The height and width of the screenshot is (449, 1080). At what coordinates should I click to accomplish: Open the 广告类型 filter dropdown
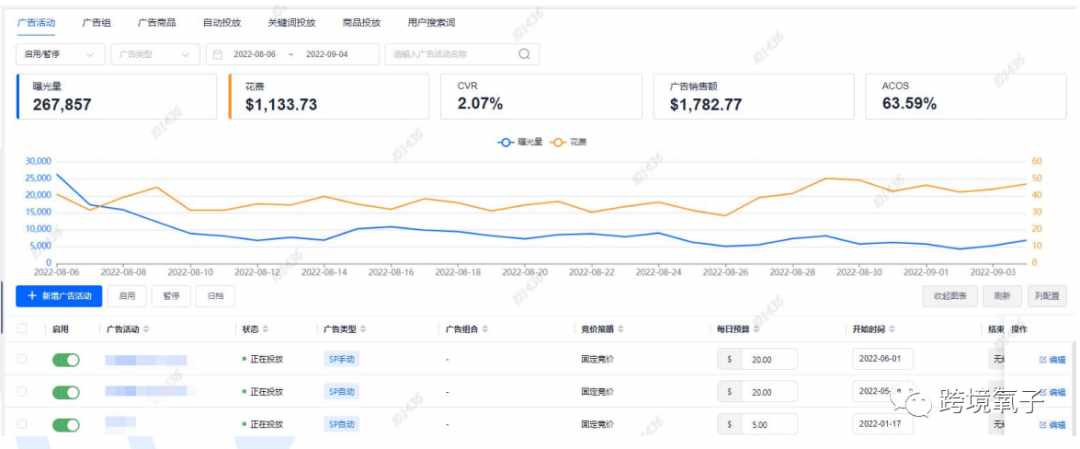(155, 54)
